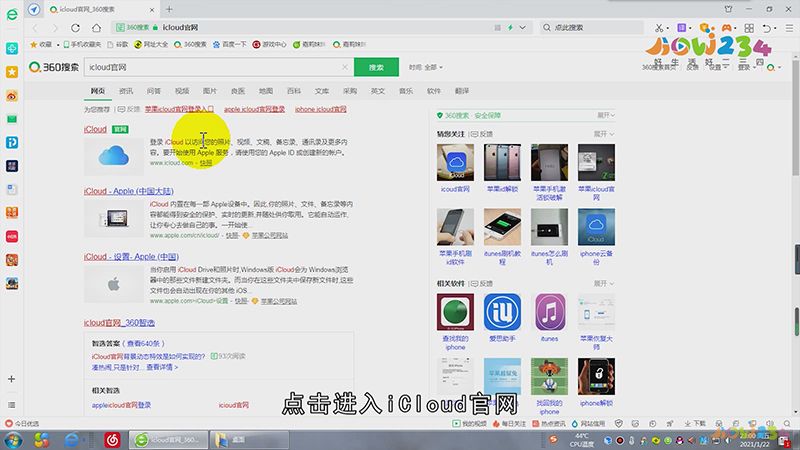Click the download 下载 icon in status bar

(695, 423)
